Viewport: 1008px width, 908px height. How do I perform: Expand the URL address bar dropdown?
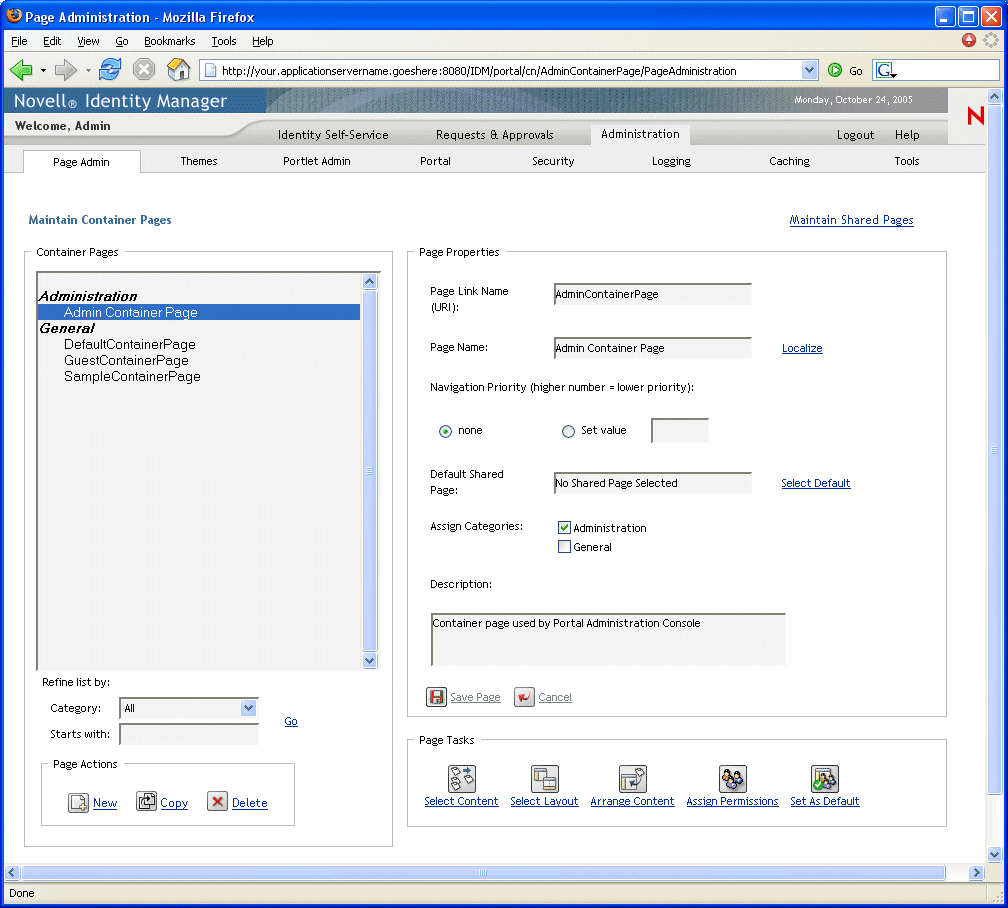809,70
